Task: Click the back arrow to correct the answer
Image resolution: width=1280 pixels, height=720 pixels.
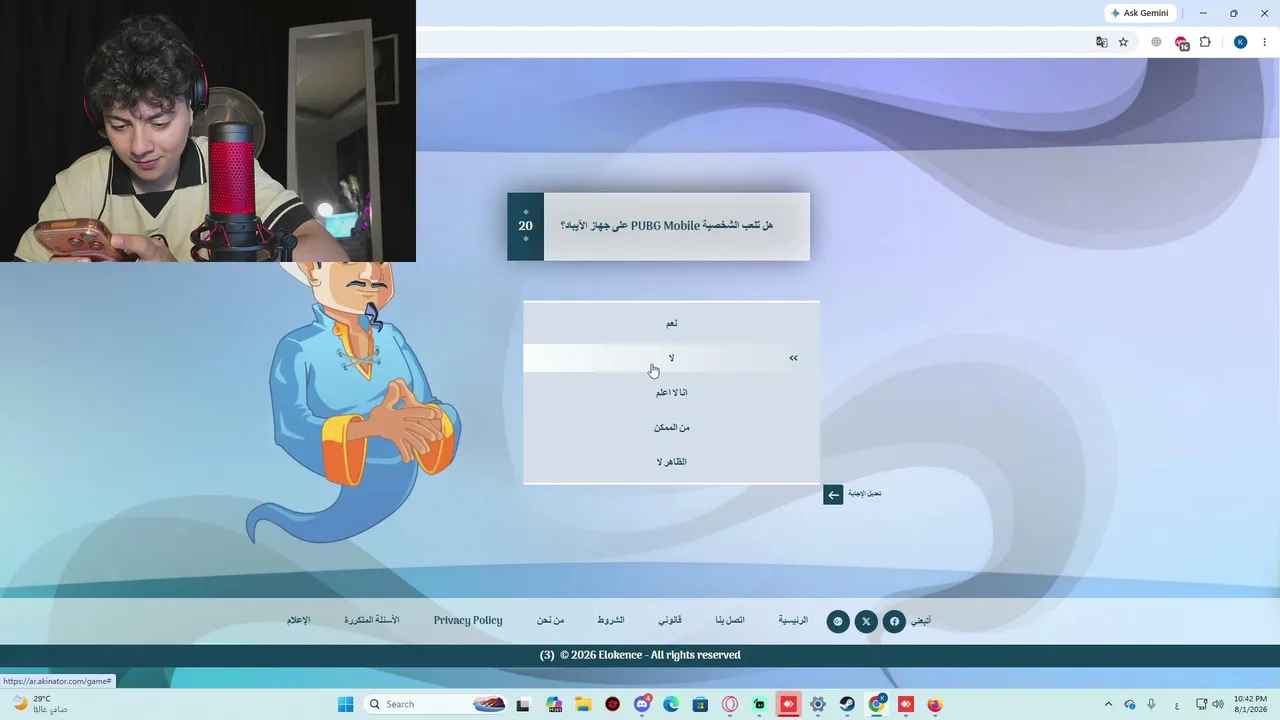Action: (833, 494)
